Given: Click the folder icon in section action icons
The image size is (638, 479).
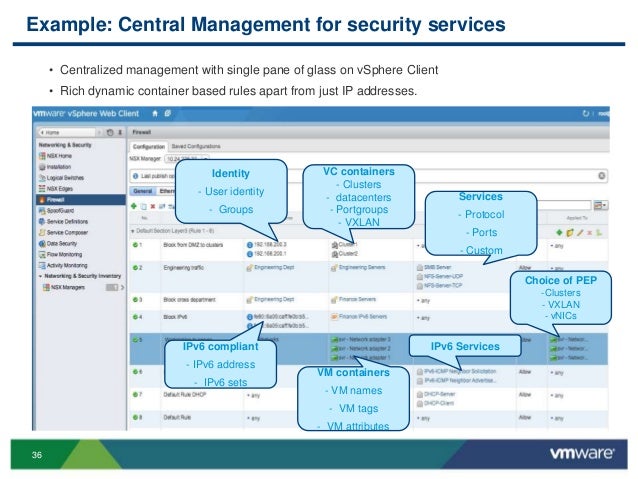Looking at the screenshot, I should [570, 233].
